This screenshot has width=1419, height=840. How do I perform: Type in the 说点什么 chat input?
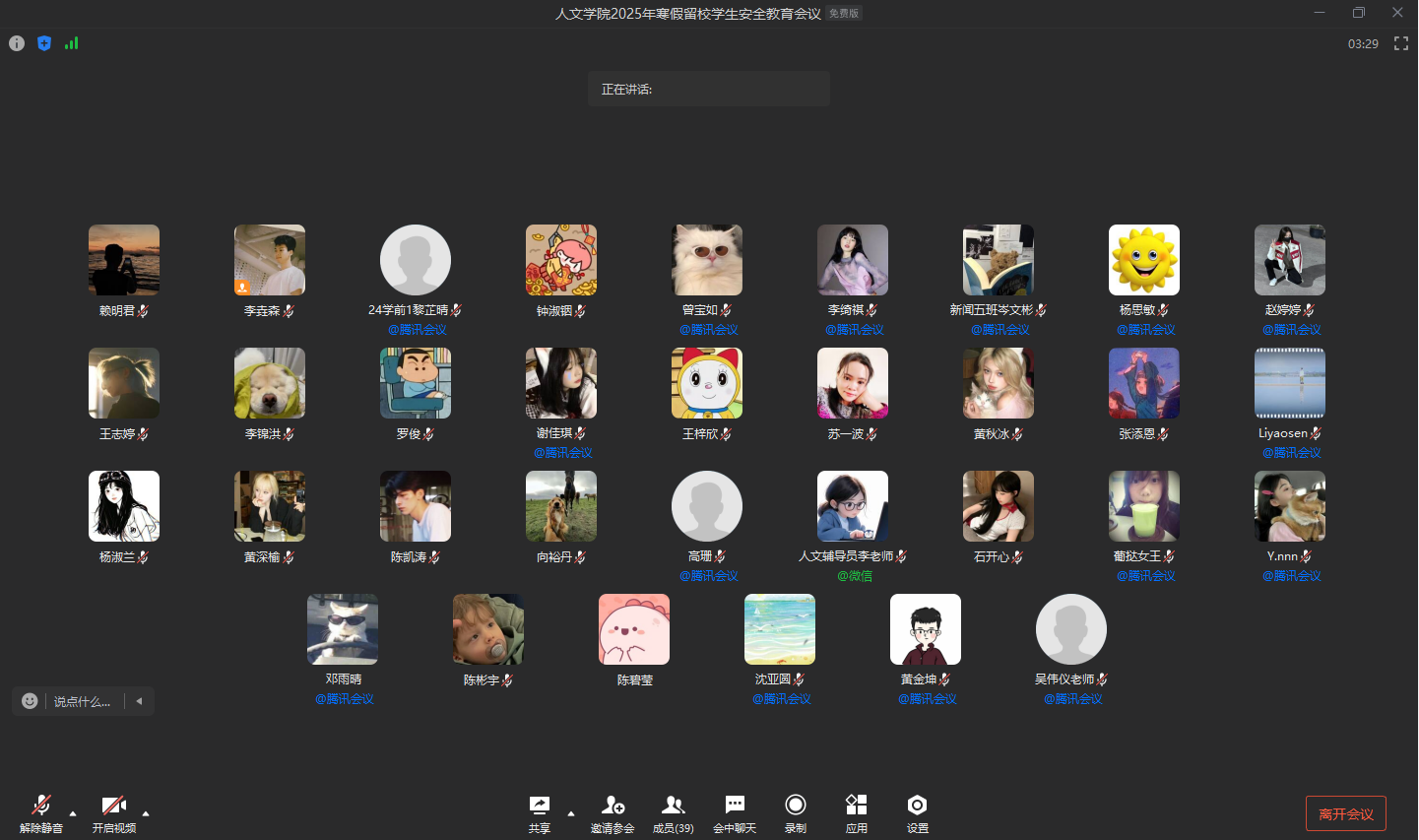click(83, 701)
